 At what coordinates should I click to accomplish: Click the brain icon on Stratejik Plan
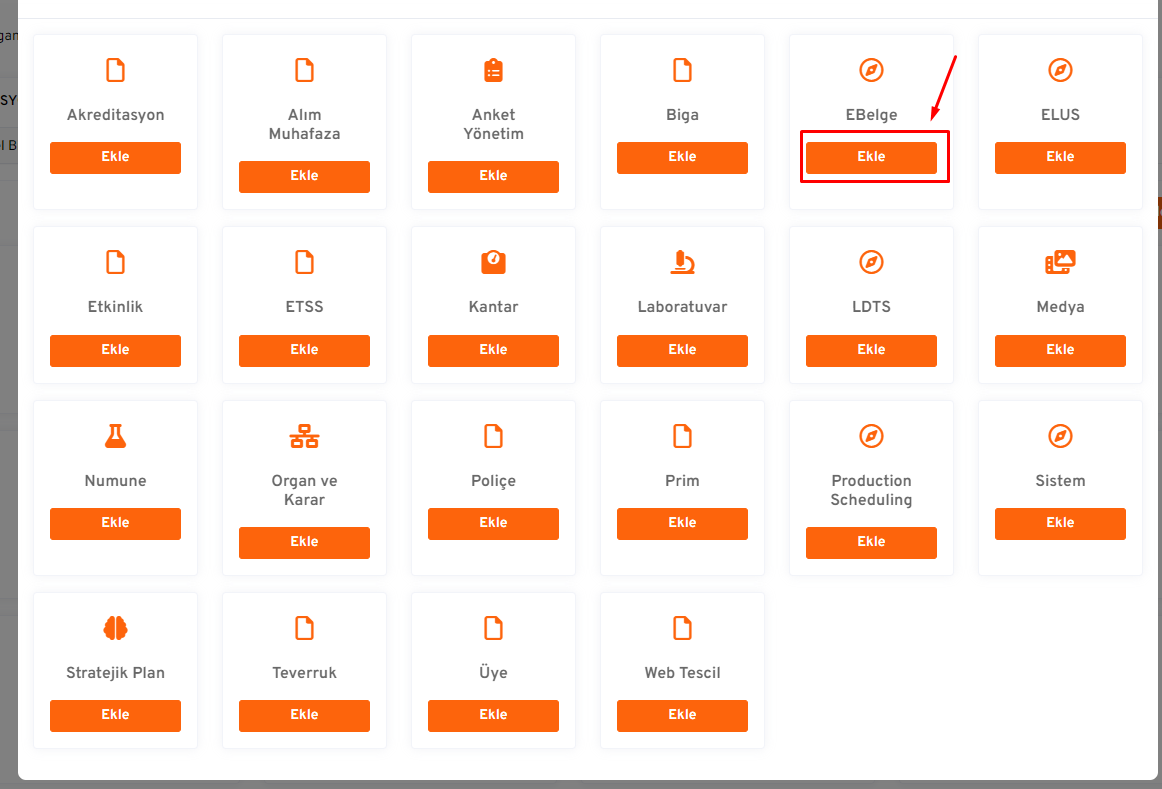point(115,628)
